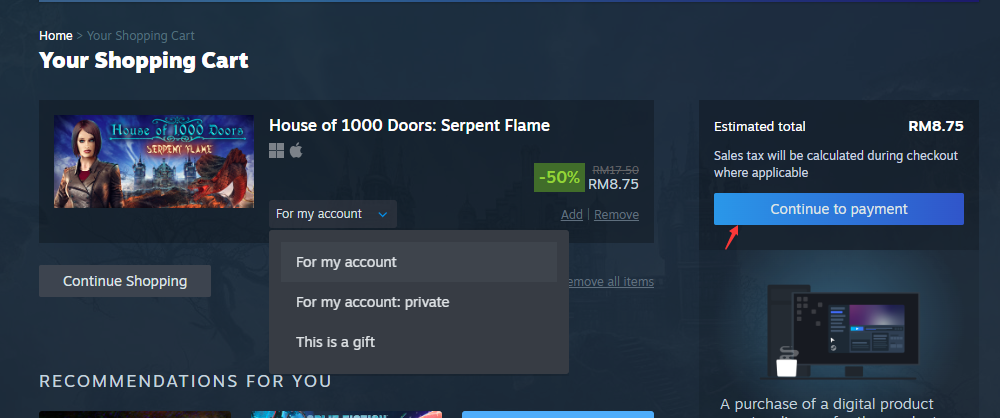Open the House of 1000 Doors cover image
The height and width of the screenshot is (418, 1000).
point(154,161)
